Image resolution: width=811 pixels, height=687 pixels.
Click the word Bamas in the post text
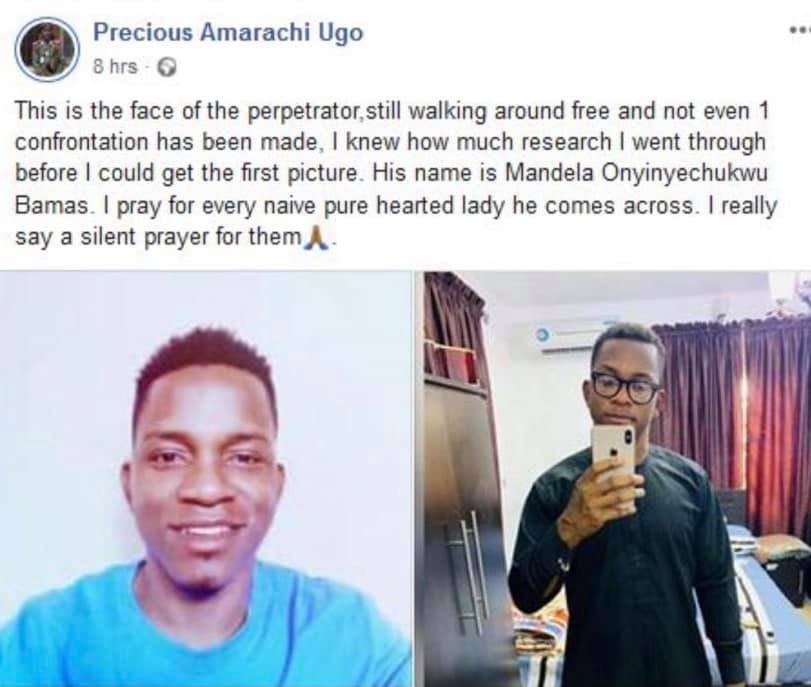click(52, 206)
